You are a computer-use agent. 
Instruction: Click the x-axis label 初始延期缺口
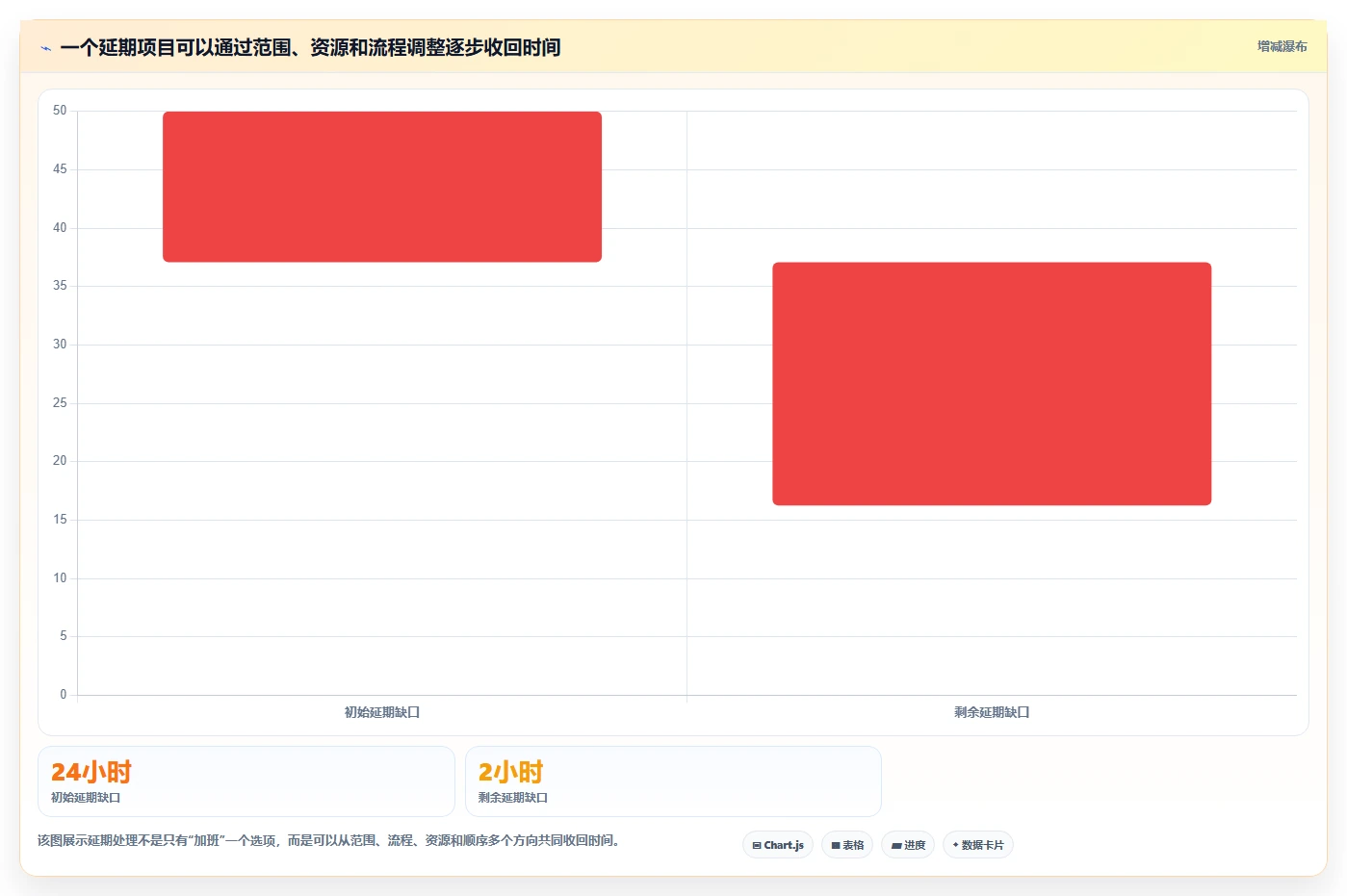(382, 712)
